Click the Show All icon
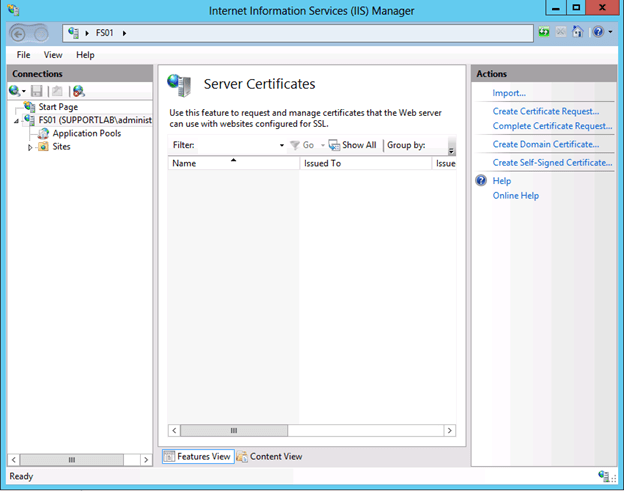The width and height of the screenshot is (624, 491). click(334, 145)
